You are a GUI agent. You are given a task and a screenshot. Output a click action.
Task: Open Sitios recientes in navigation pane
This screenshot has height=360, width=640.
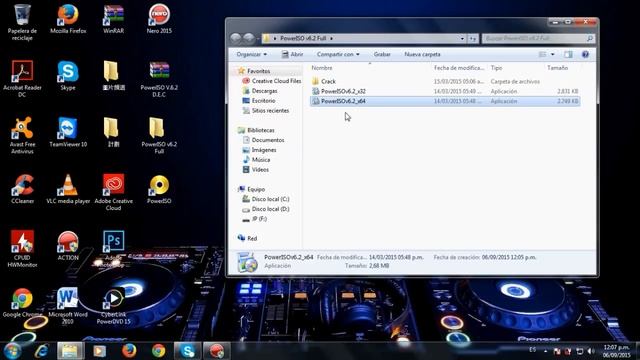click(266, 111)
